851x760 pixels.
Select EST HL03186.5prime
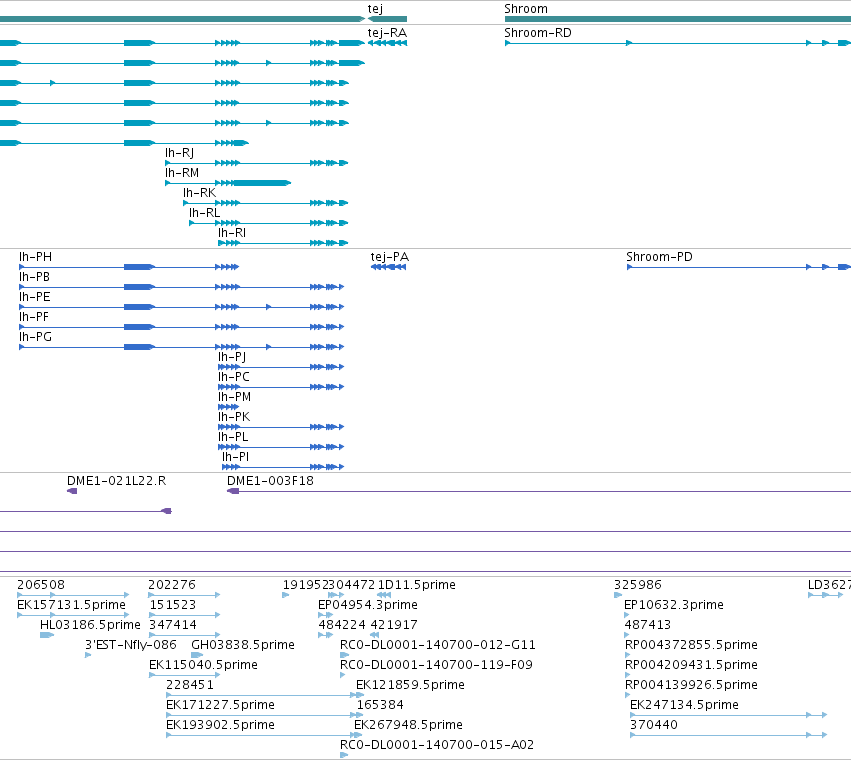coord(90,625)
